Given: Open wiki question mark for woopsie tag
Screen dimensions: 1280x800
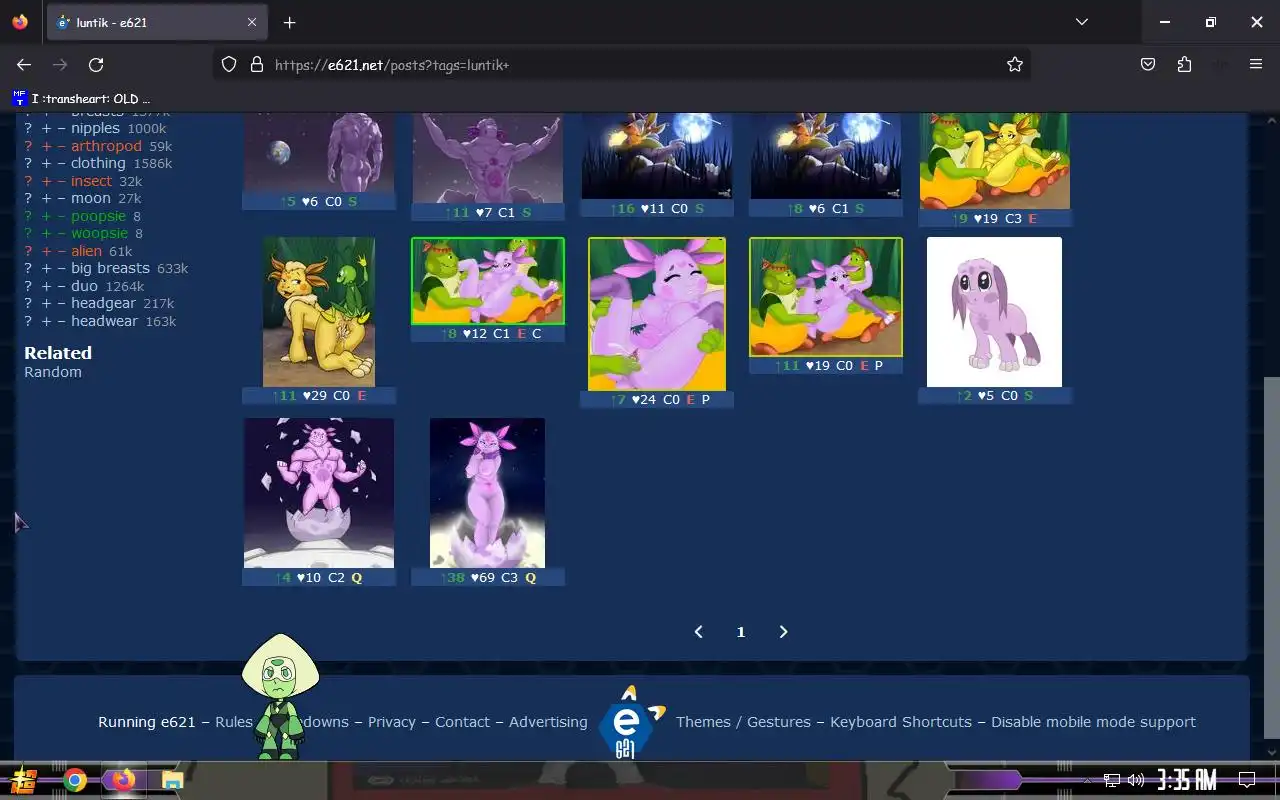Looking at the screenshot, I should (x=29, y=233).
